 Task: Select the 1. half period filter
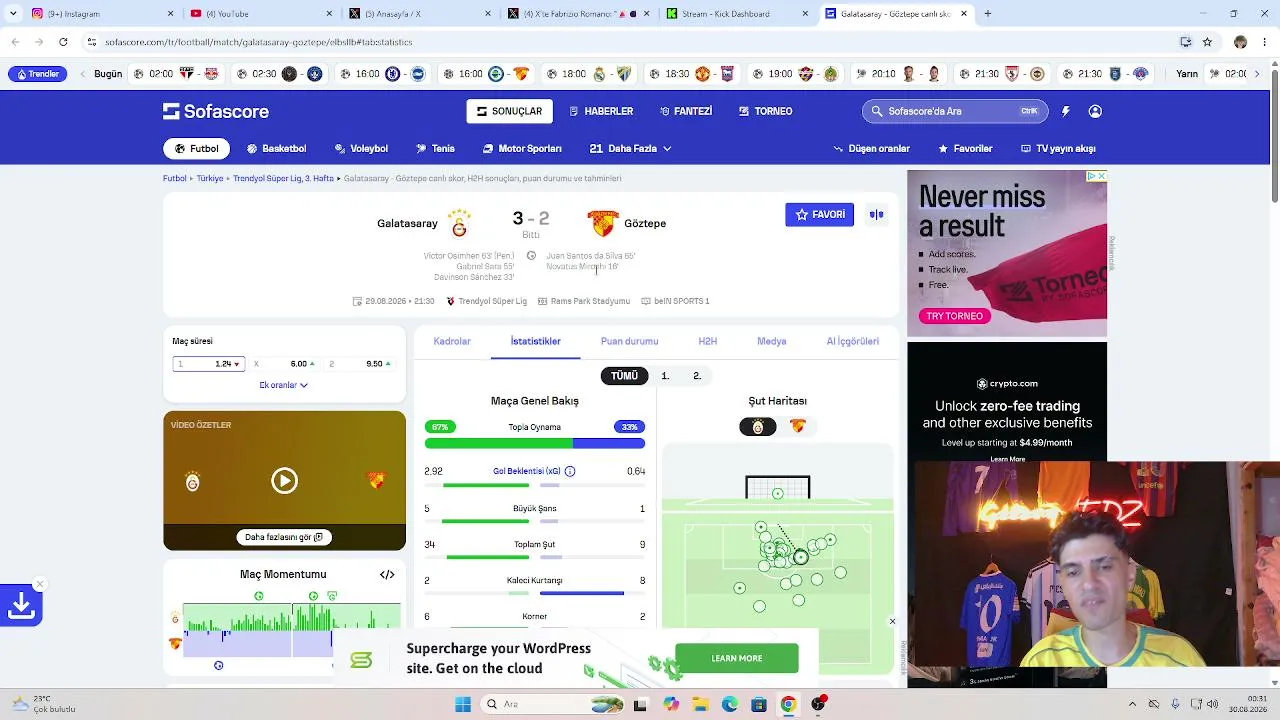coord(665,376)
